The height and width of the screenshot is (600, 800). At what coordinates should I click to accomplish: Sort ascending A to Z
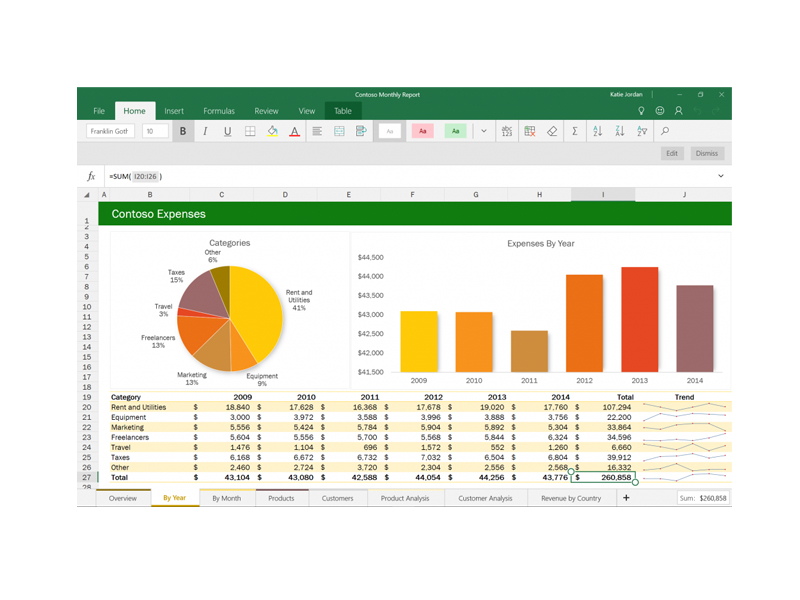tap(597, 131)
